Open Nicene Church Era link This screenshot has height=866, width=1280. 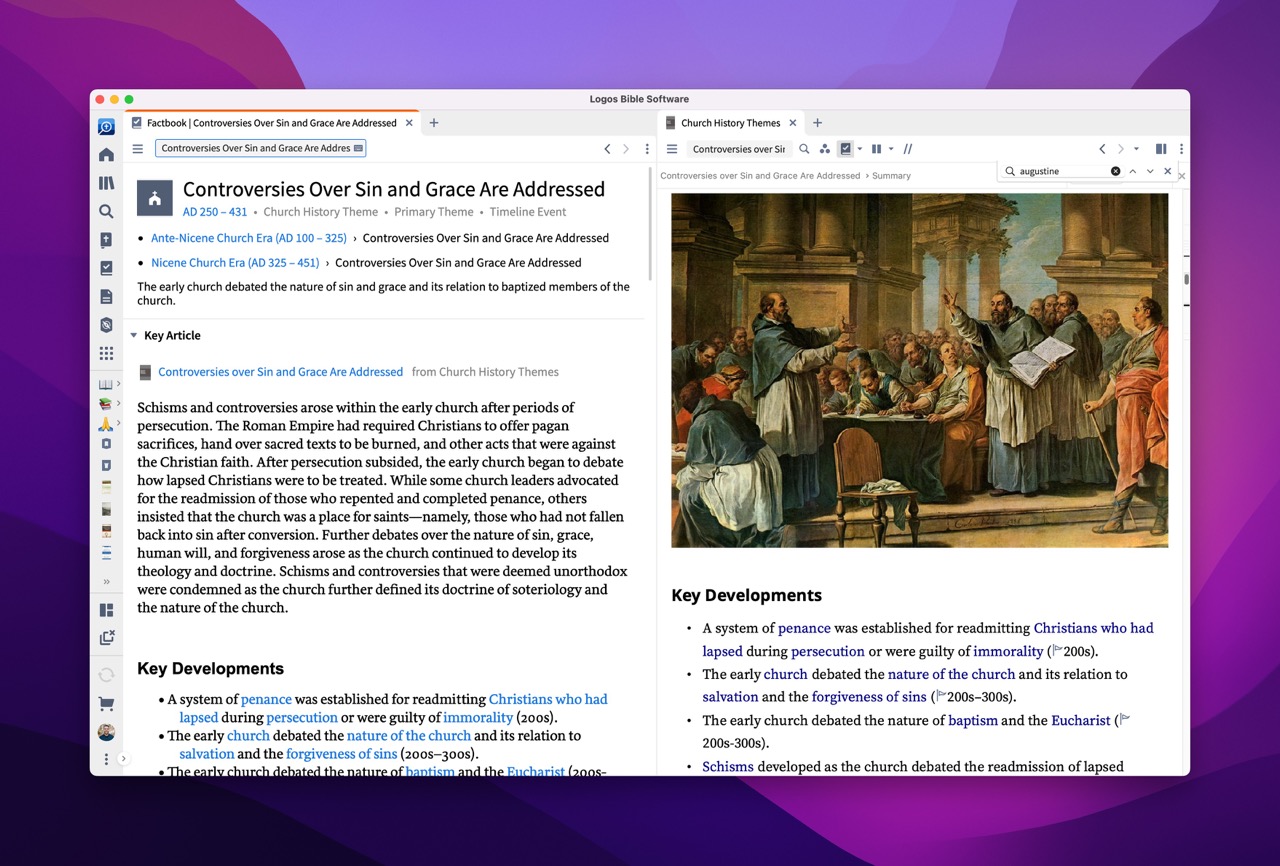click(235, 263)
